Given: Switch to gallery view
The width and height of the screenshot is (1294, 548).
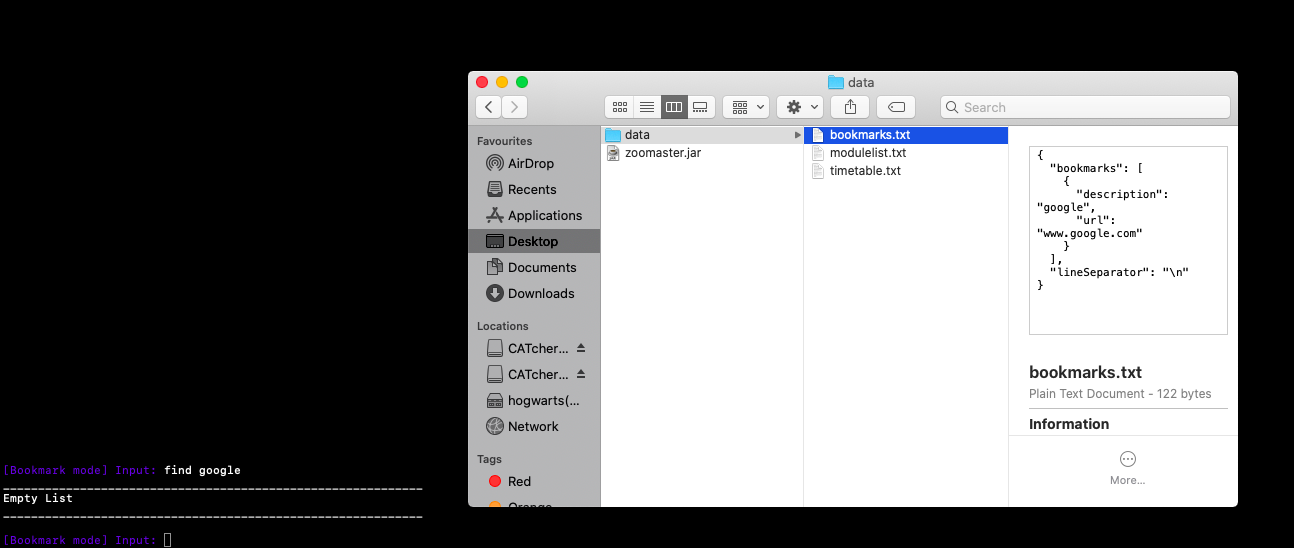Looking at the screenshot, I should pos(701,107).
